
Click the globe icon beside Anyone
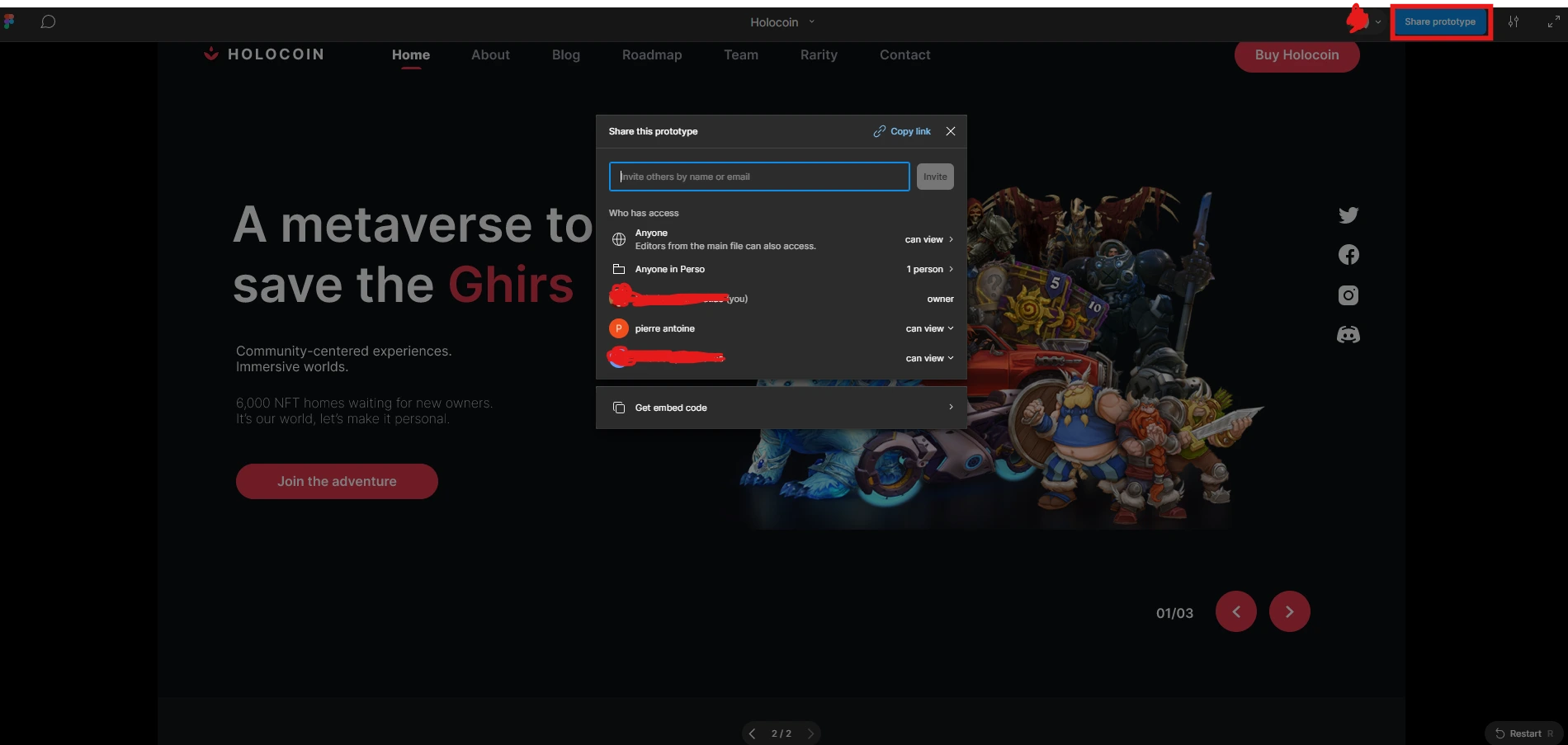pos(619,239)
